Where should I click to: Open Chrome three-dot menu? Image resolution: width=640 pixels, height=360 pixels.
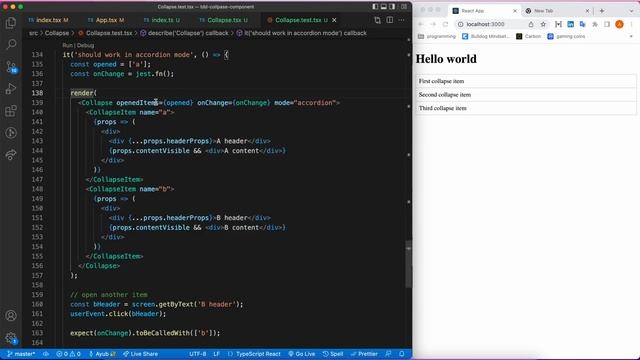632,24
